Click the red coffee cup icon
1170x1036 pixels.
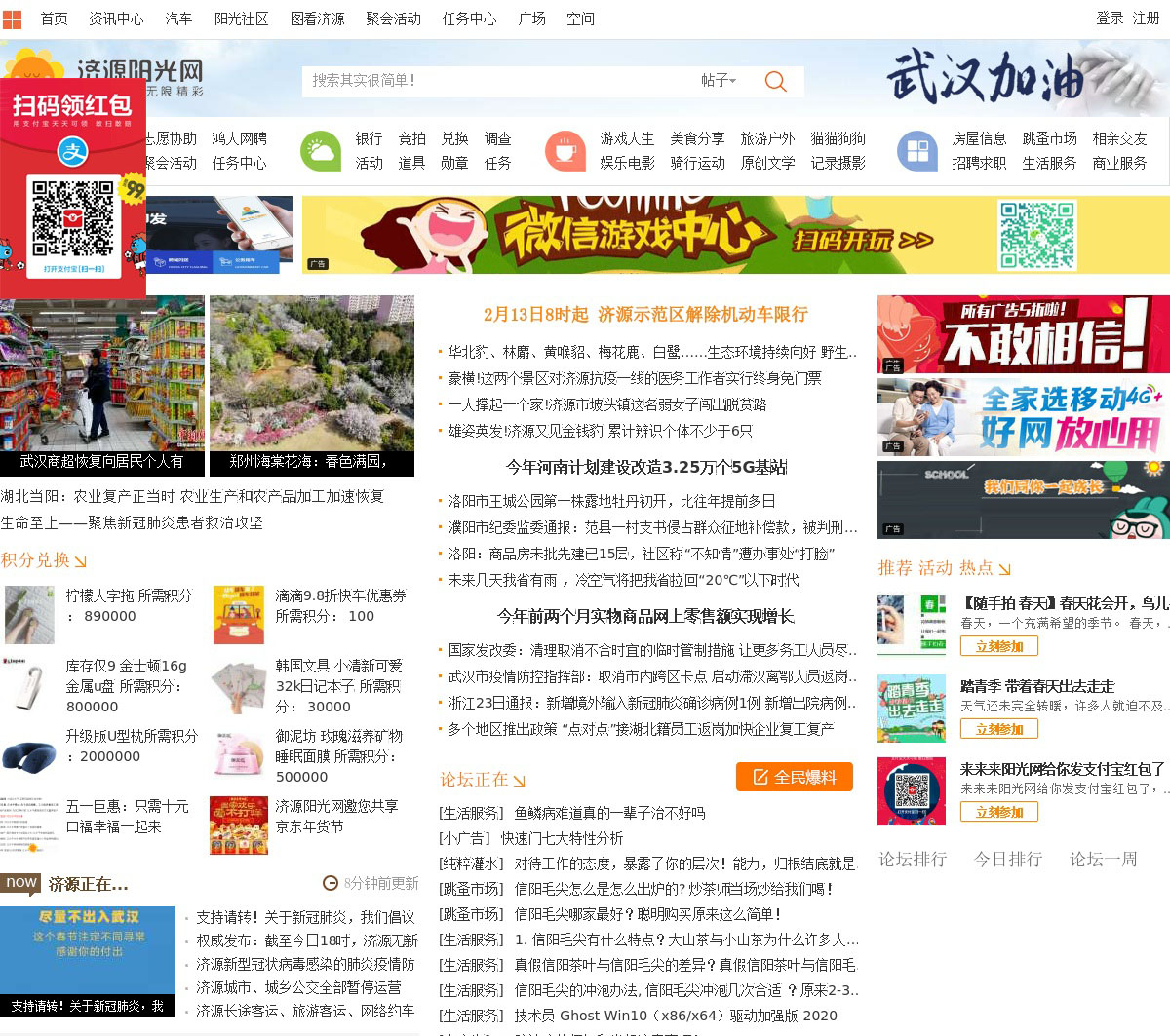click(x=565, y=151)
